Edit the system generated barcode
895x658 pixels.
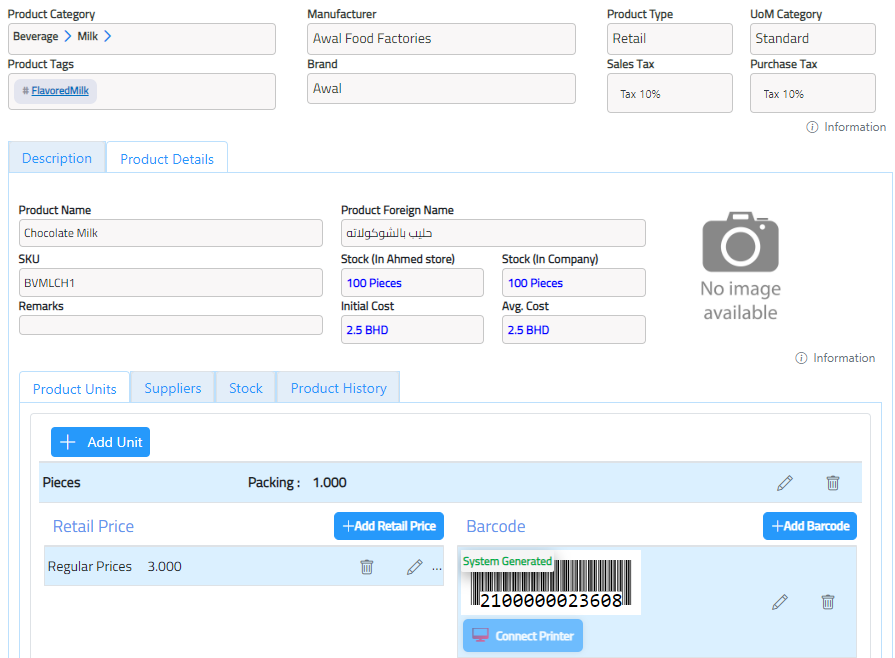tap(780, 602)
